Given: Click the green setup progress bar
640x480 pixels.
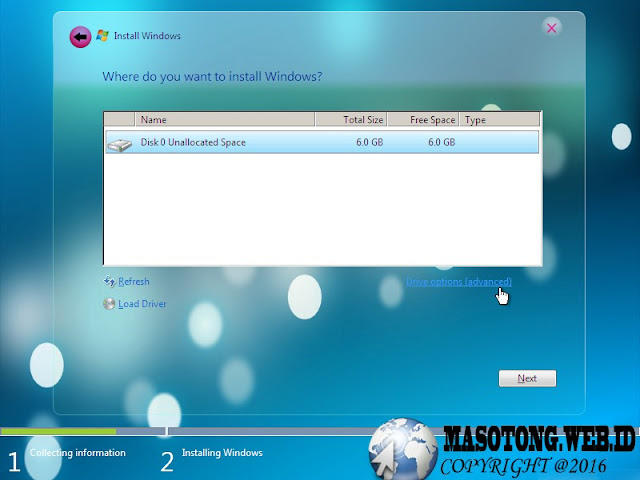Looking at the screenshot, I should pos(58,431).
